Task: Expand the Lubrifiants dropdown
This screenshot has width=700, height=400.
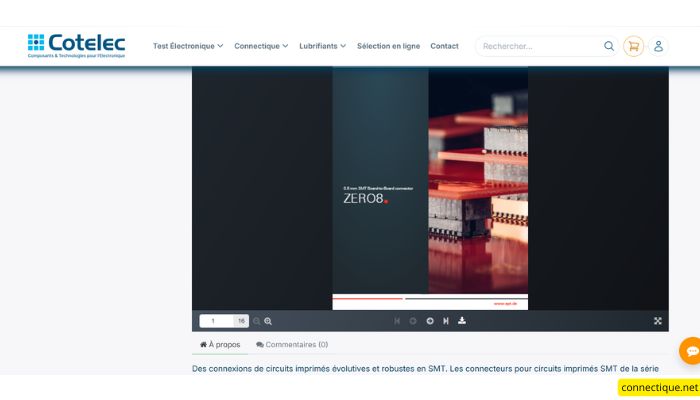Action: 322,46
